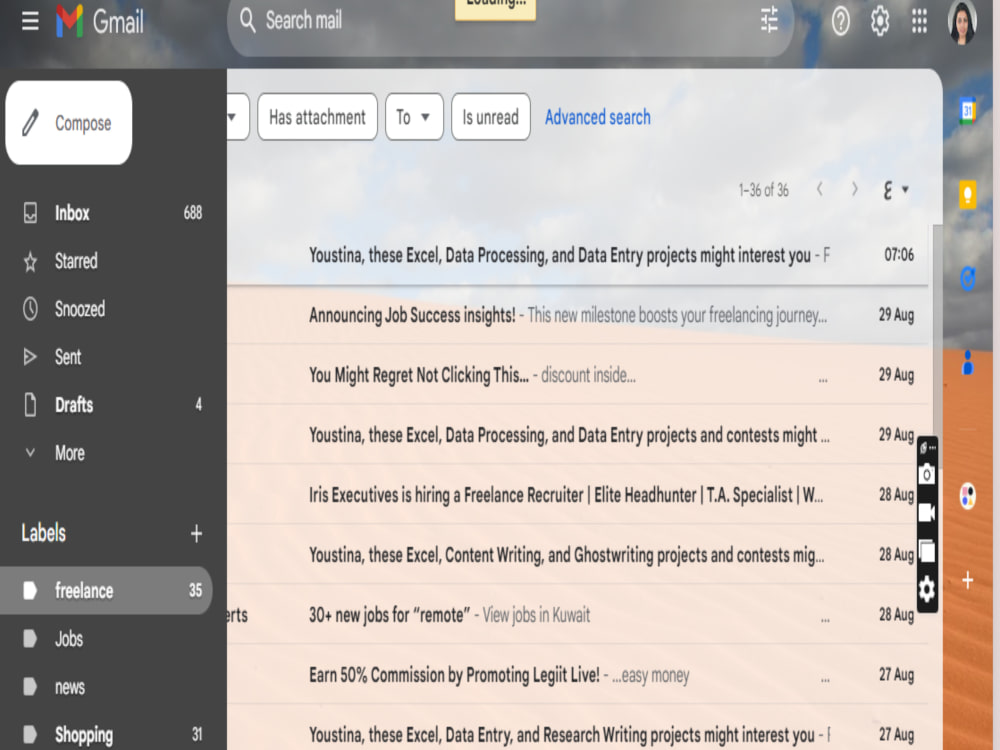The width and height of the screenshot is (1000, 750).
Task: Open You Might Regret Not Clicking email
Action: tap(578, 375)
